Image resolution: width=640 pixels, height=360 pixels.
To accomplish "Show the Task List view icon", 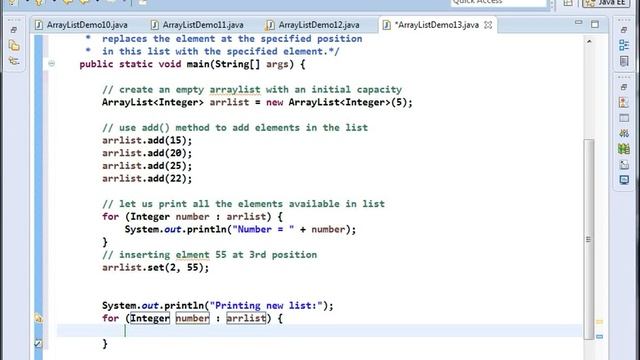I will (624, 61).
